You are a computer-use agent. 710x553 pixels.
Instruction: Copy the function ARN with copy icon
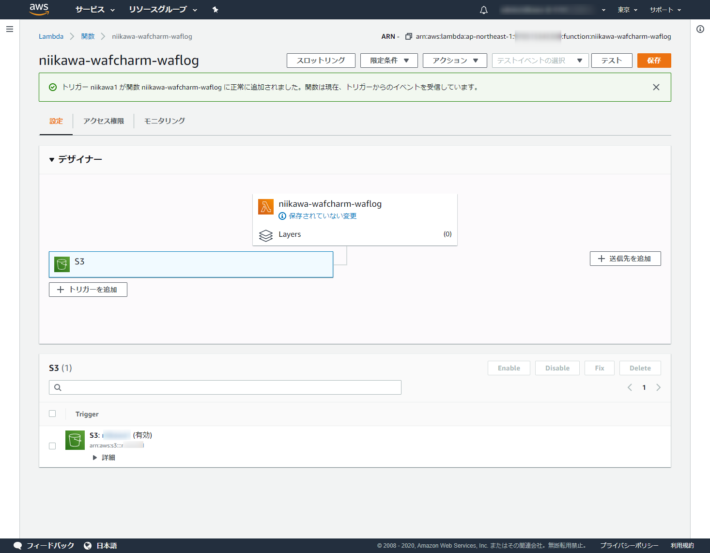tap(408, 36)
